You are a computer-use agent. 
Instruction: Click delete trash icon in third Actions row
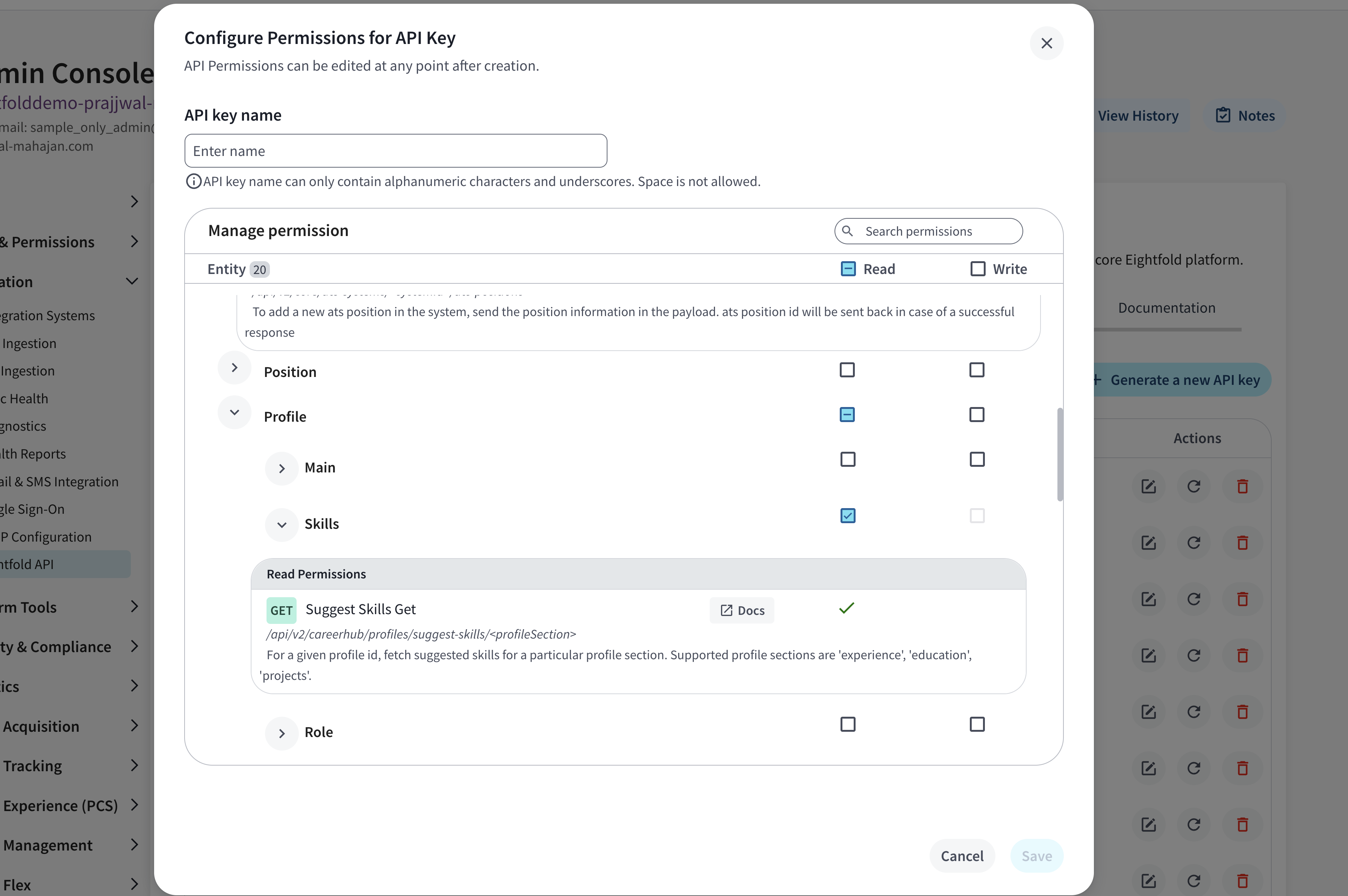(1242, 599)
